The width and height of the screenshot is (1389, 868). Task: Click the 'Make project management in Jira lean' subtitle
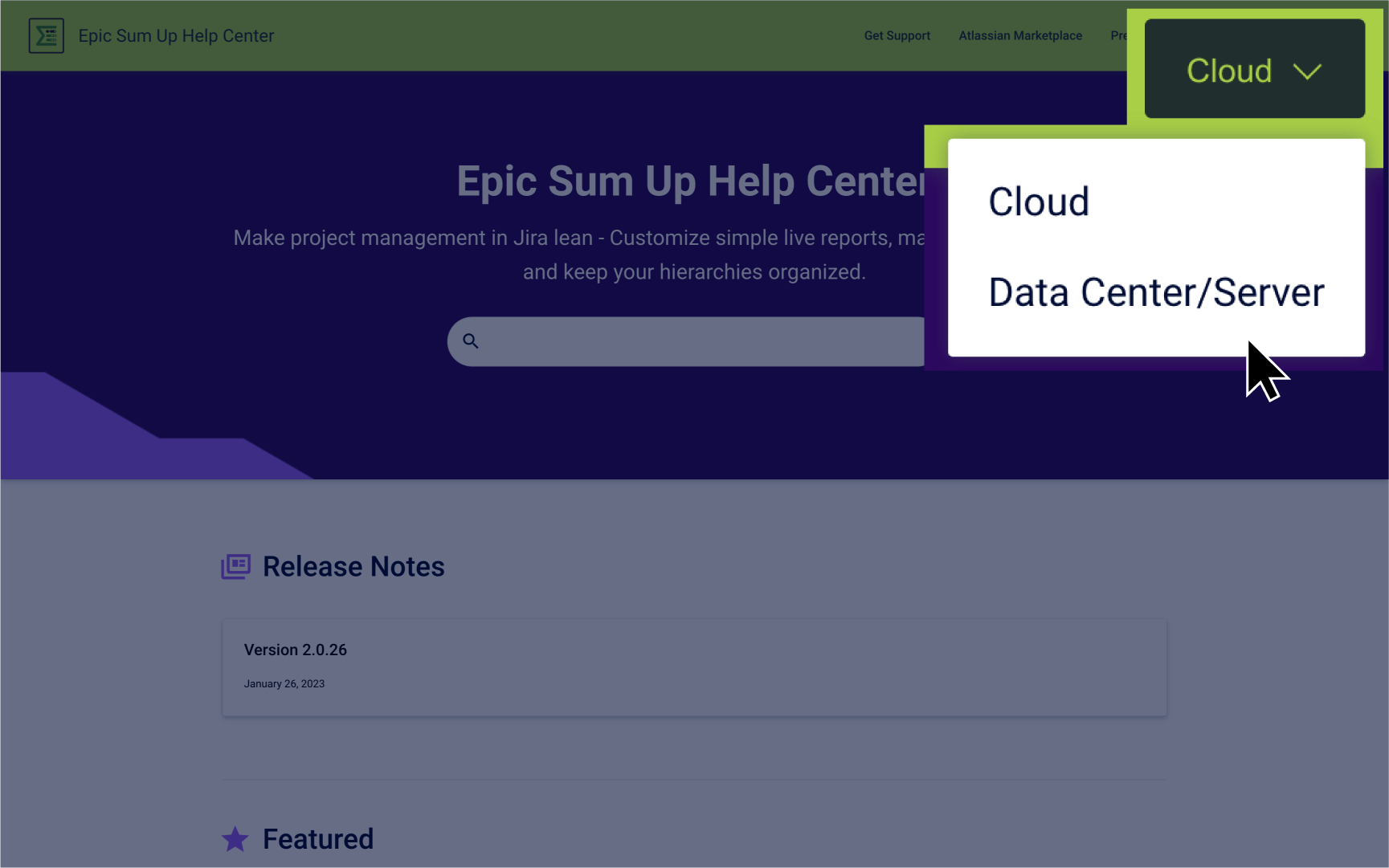click(x=578, y=238)
